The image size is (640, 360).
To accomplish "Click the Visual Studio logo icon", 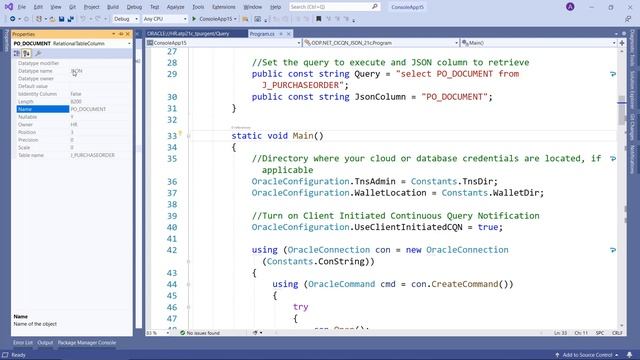I will tap(9, 7).
